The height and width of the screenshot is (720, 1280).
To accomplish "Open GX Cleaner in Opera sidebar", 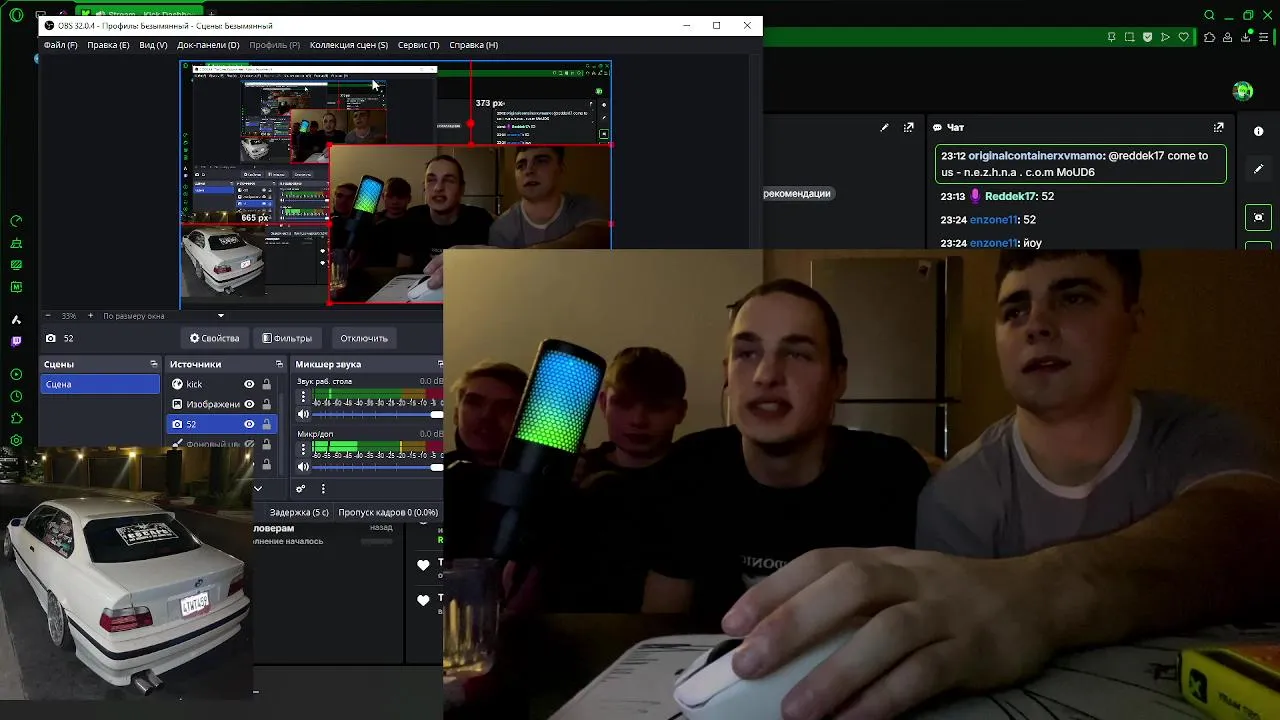I will tap(16, 243).
